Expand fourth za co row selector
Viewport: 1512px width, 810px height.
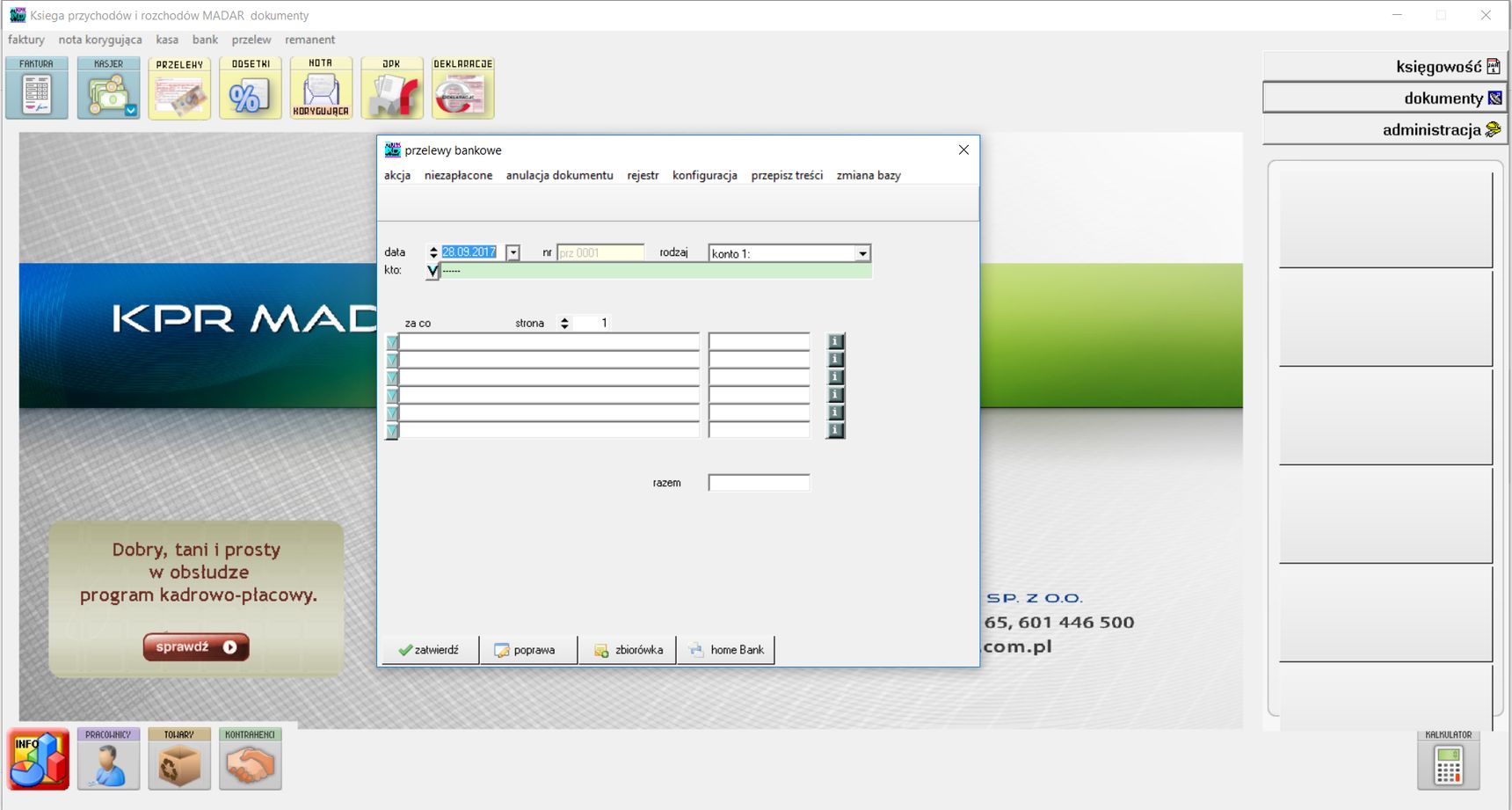pyautogui.click(x=392, y=395)
